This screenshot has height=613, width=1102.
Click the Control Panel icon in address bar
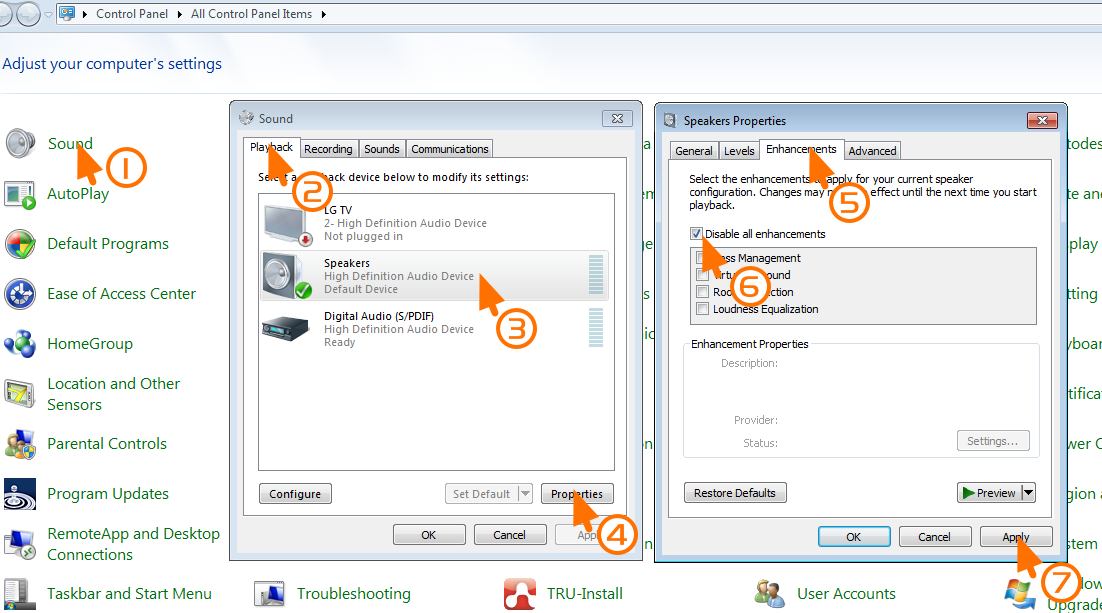67,13
